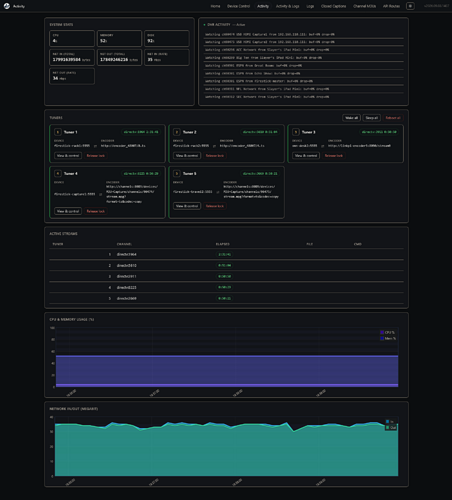Open Activity & Logs page
Screen dimensions: 452x500
(287, 6)
